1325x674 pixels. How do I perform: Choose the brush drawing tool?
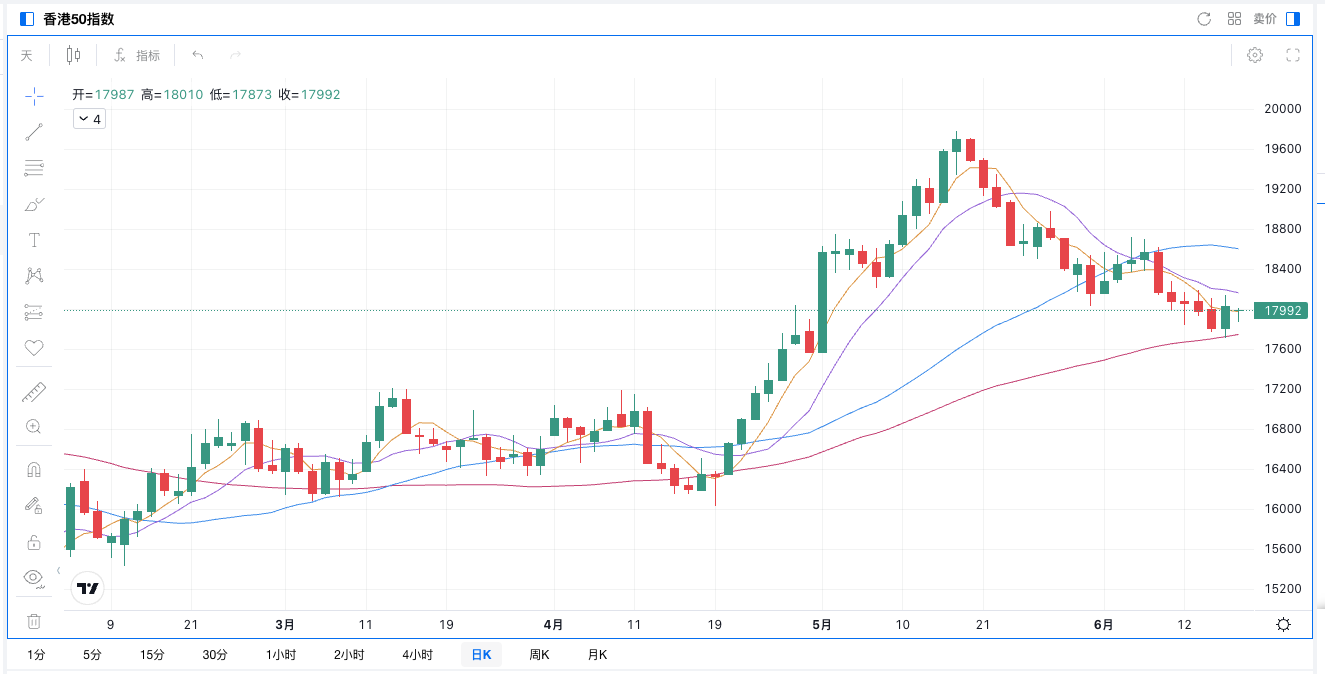point(34,204)
